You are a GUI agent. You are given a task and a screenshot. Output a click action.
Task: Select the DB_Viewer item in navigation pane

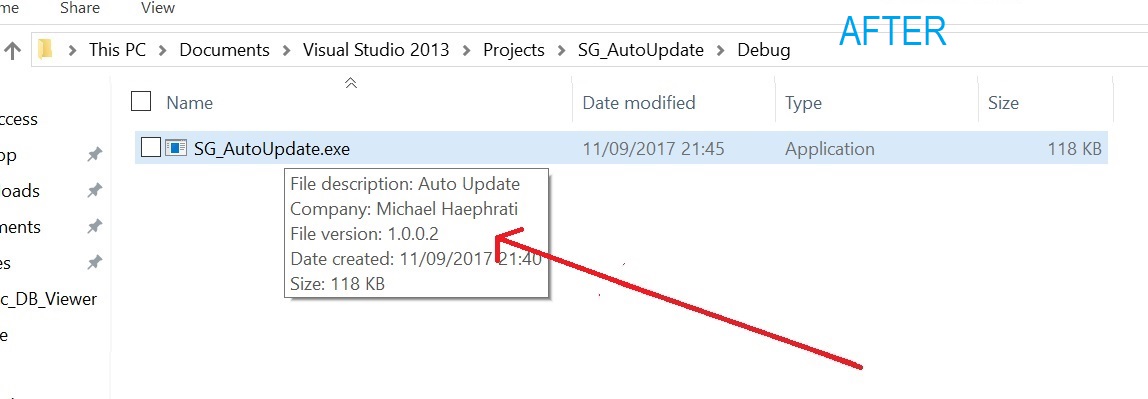pyautogui.click(x=48, y=299)
